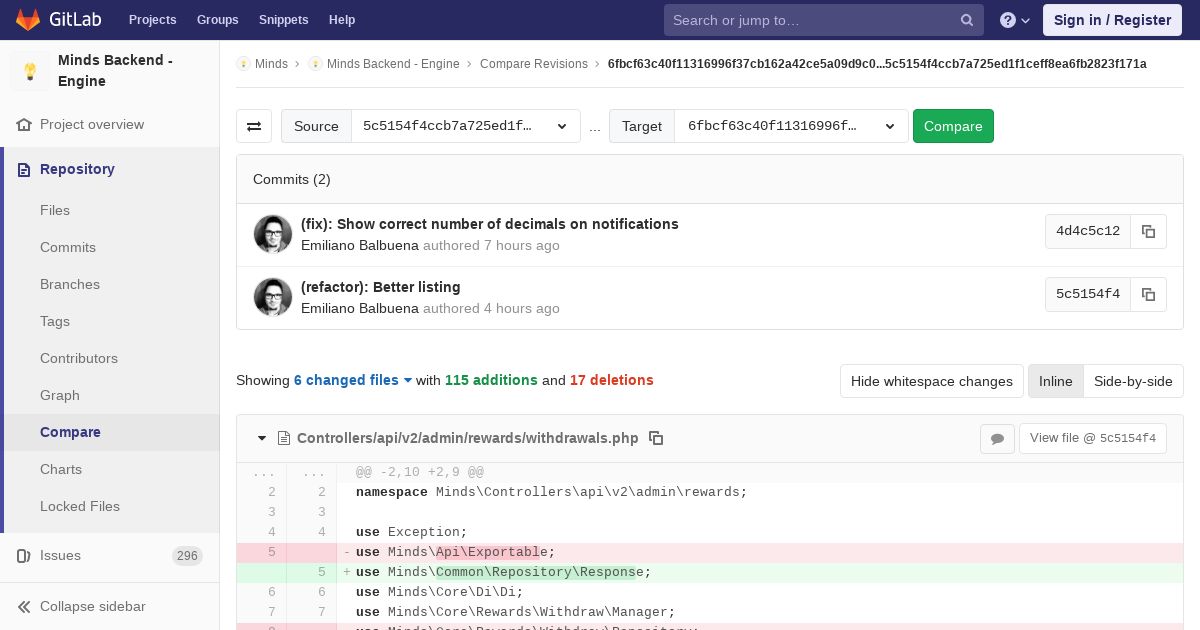The width and height of the screenshot is (1200, 630).
Task: Click View file @ 5c5154f4
Action: click(x=1093, y=438)
